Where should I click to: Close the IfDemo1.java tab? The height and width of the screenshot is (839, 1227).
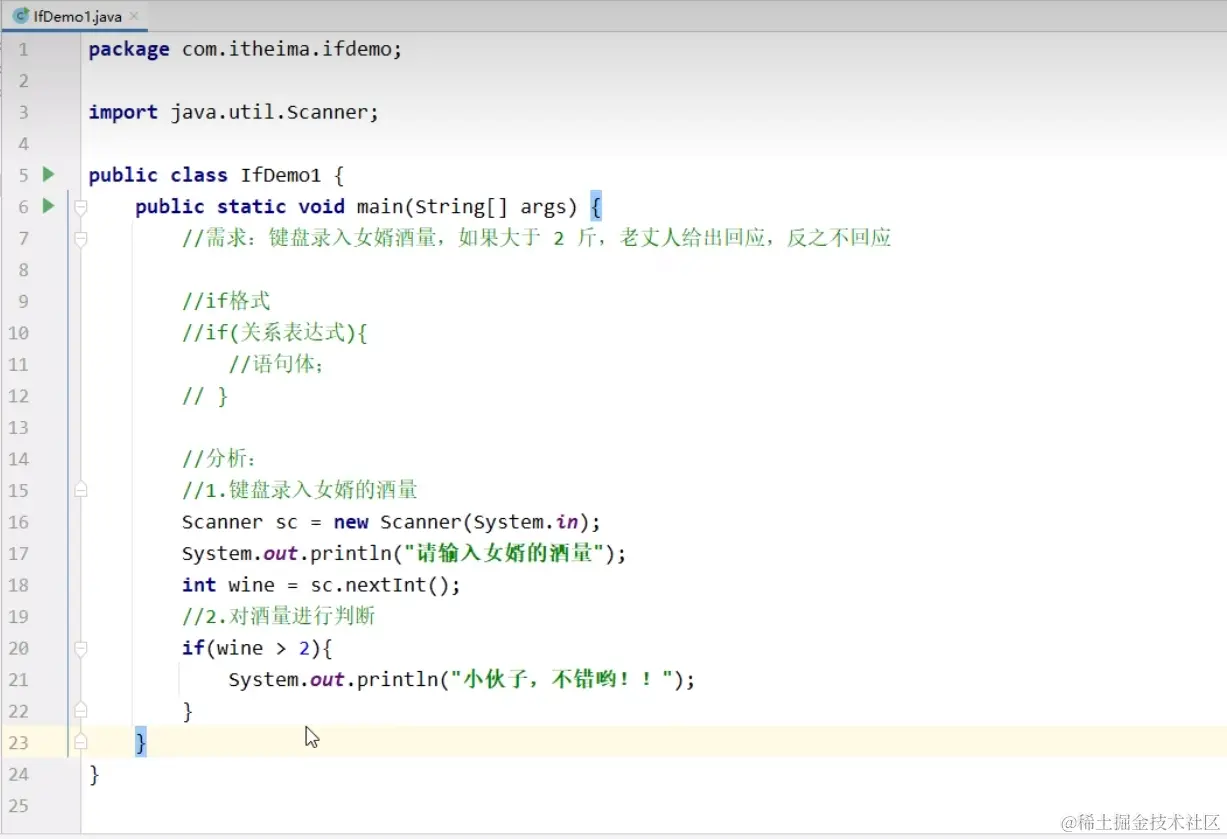(x=135, y=16)
